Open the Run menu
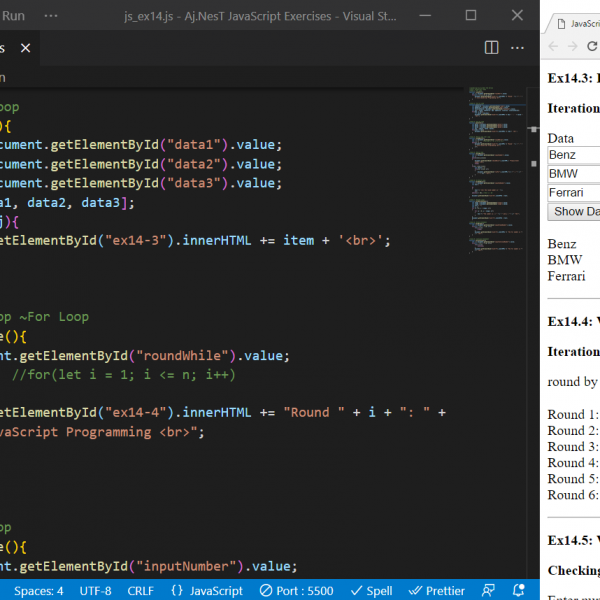This screenshot has height=600, width=600. coord(14,16)
